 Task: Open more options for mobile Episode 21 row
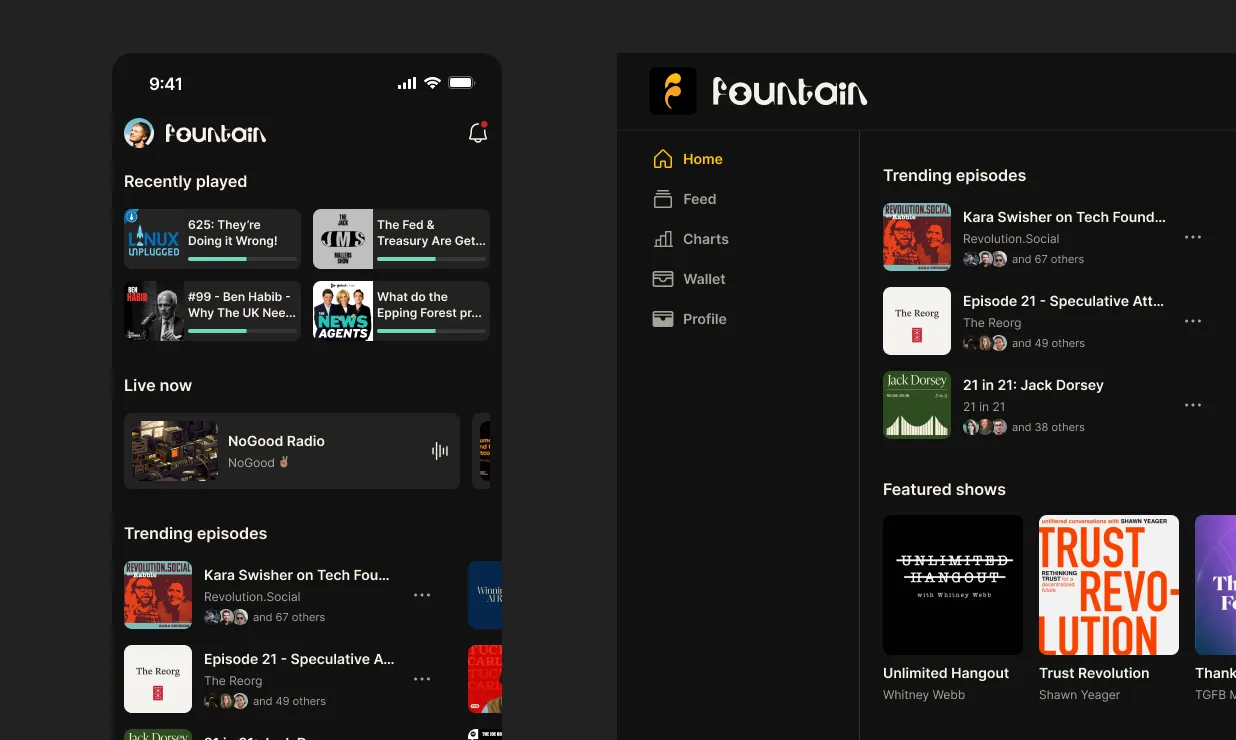(422, 679)
